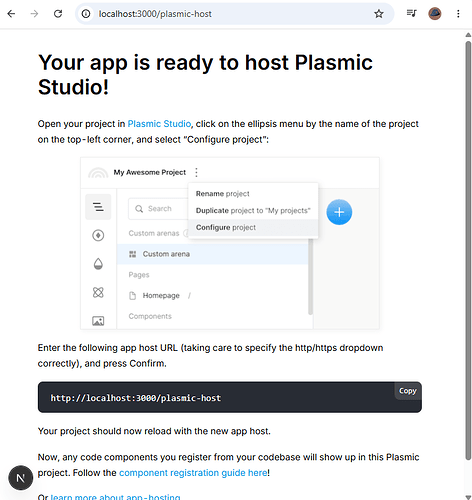Click the Next.js dev tools N badge
472x500 pixels.
click(x=21, y=478)
